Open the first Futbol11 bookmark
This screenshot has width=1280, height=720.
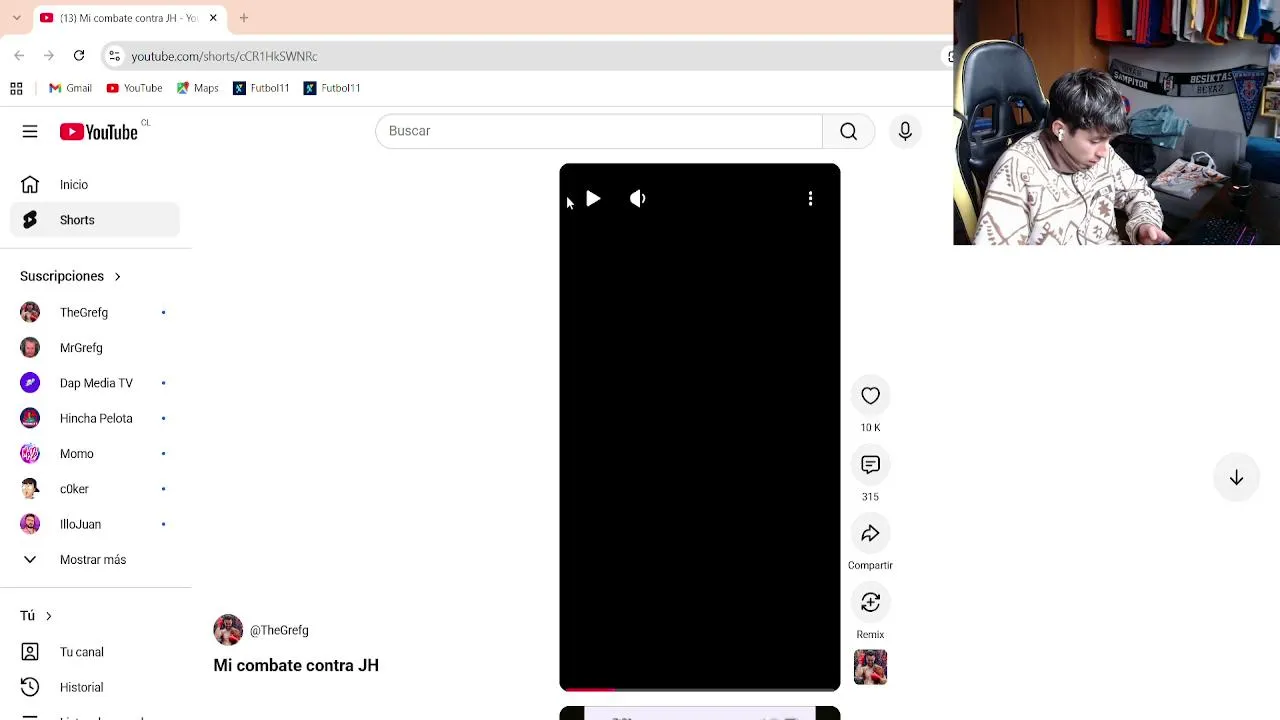pyautogui.click(x=261, y=88)
